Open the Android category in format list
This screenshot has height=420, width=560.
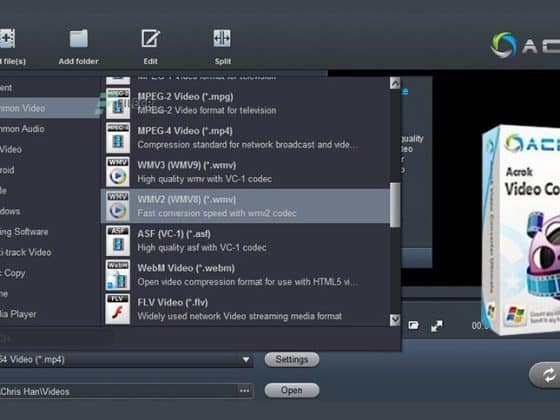click(x=50, y=170)
